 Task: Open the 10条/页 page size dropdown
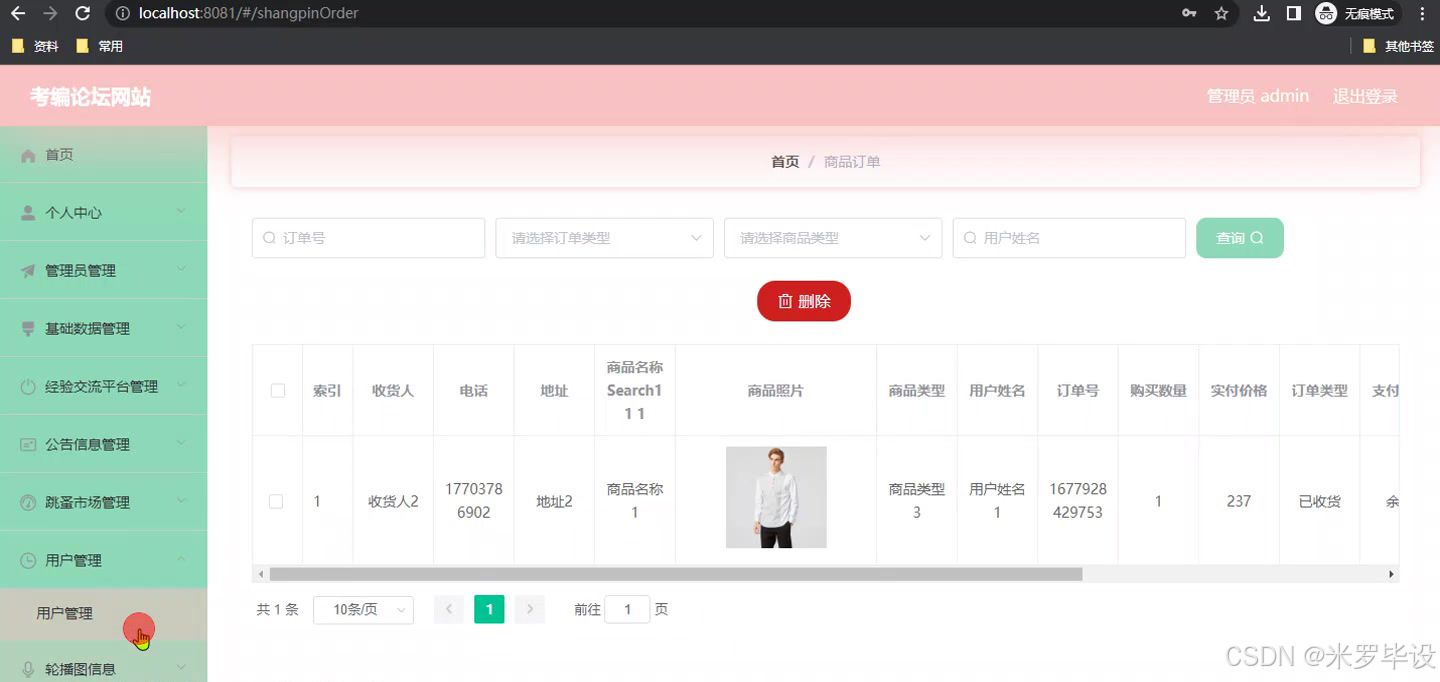point(363,609)
